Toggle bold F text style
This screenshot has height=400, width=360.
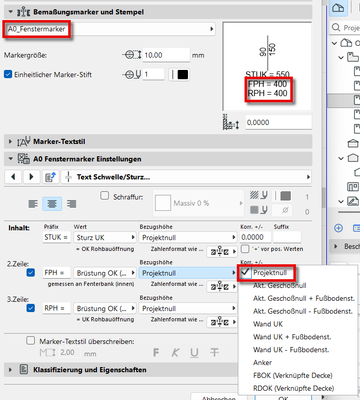156,352
